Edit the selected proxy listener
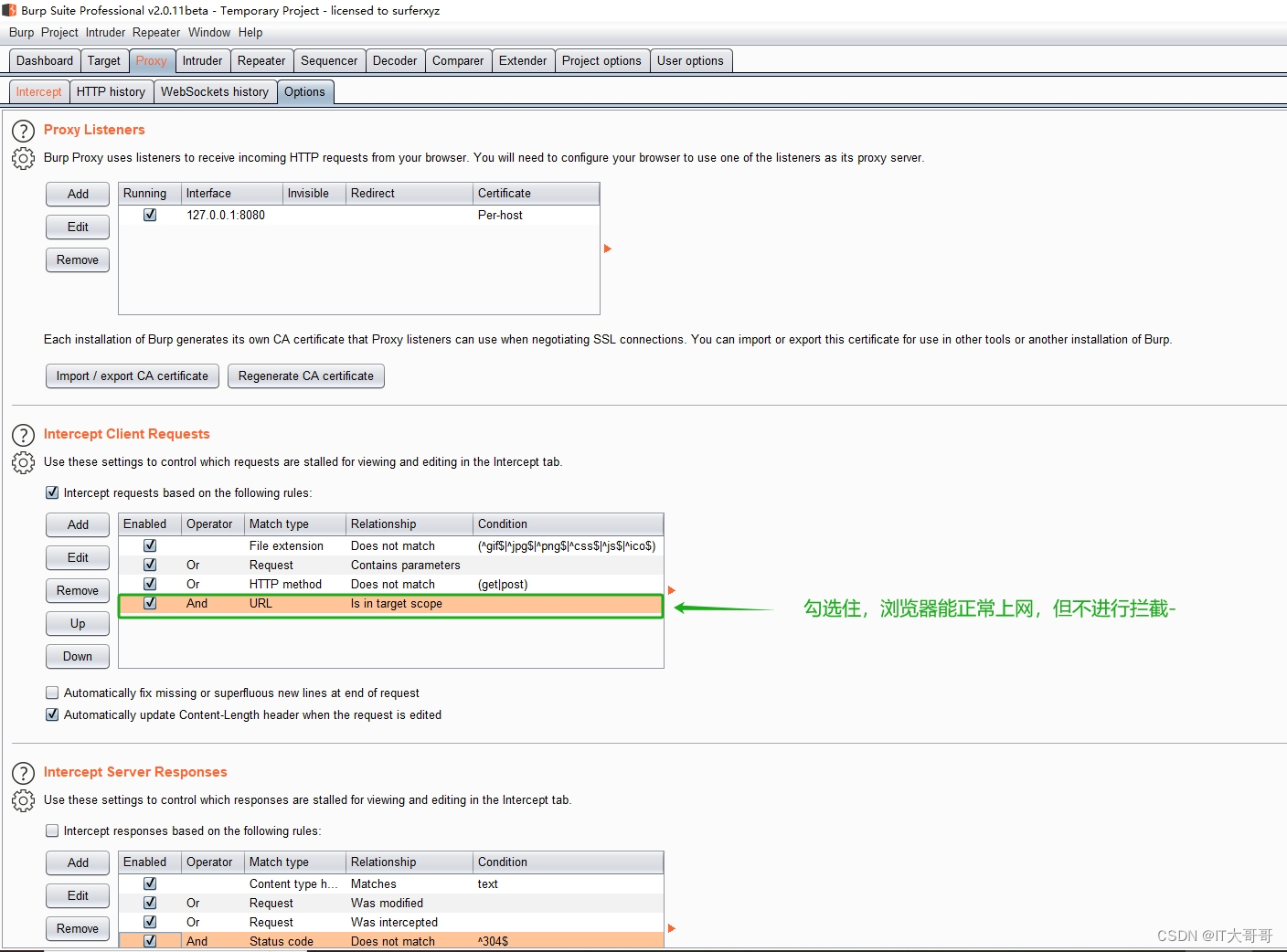1287x952 pixels. coord(78,227)
